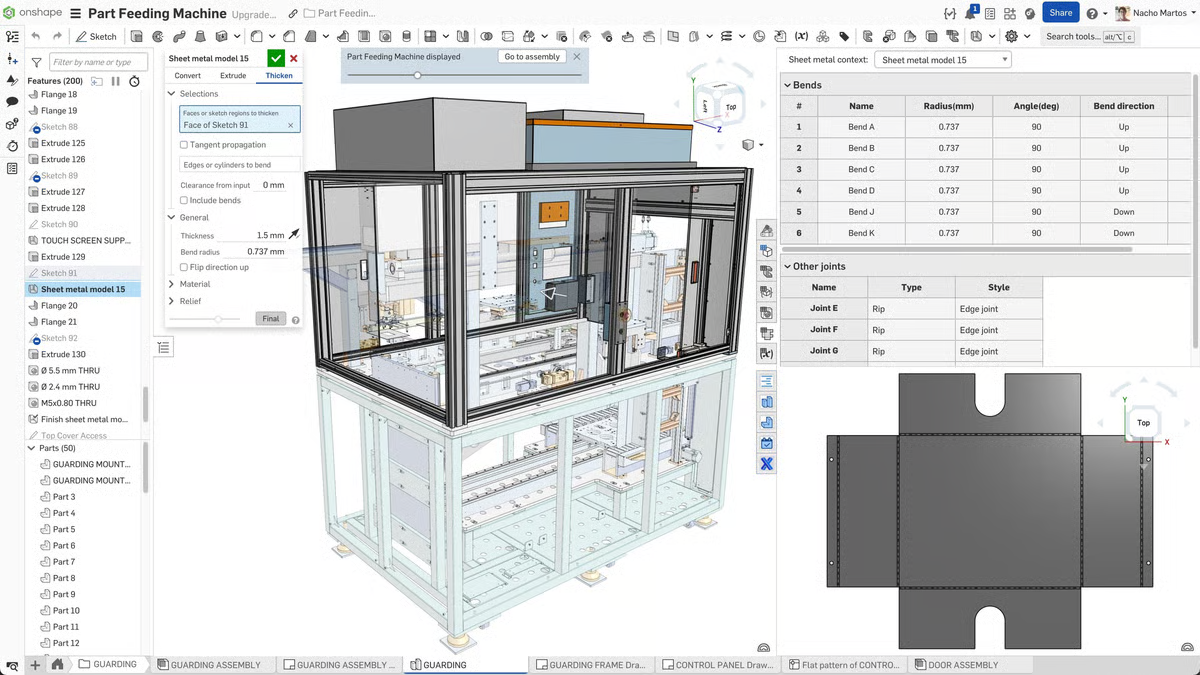Click the Redo arrow in toolbar
Viewport: 1200px width, 675px height.
click(58, 36)
